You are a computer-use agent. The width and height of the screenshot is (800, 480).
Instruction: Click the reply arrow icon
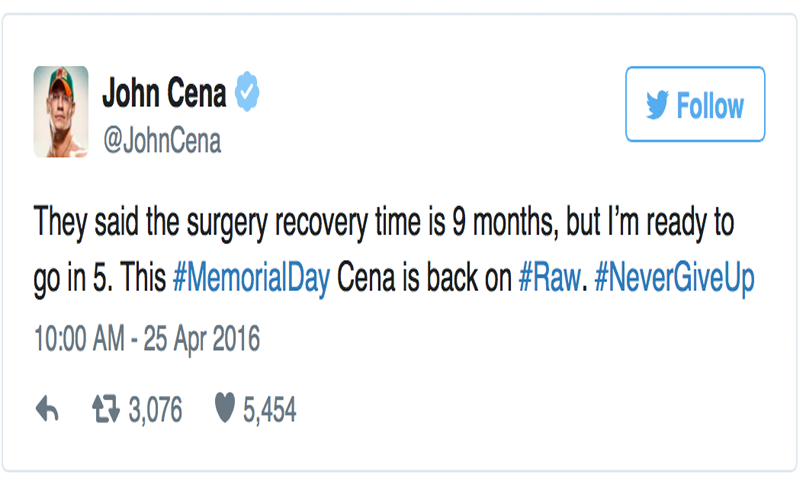coord(48,409)
